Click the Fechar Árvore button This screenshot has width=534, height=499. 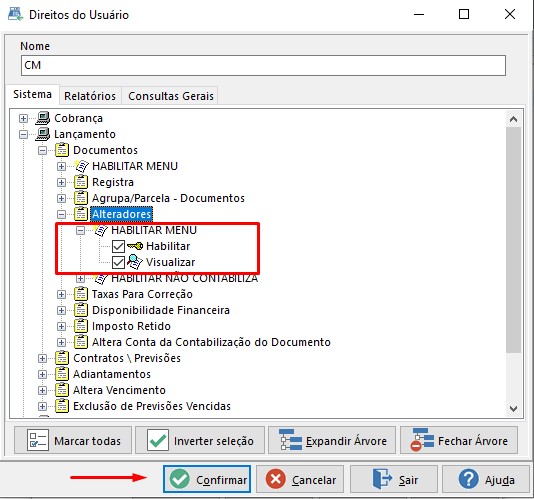(459, 440)
